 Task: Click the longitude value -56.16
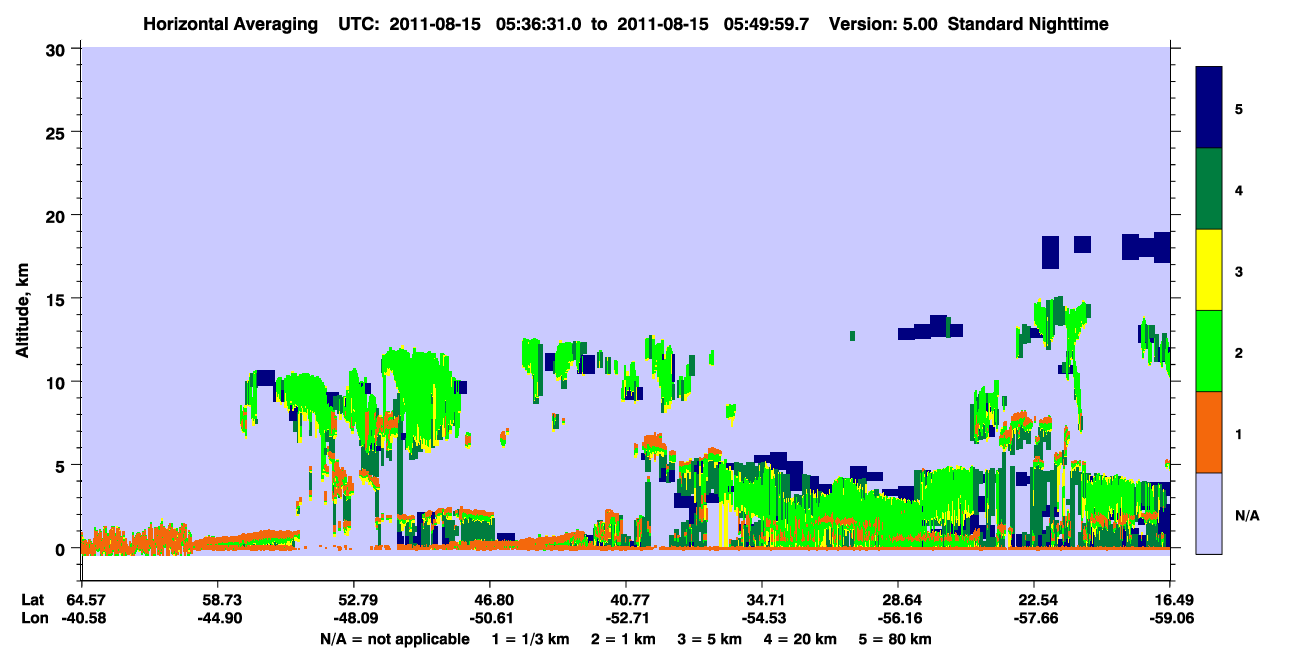point(898,618)
